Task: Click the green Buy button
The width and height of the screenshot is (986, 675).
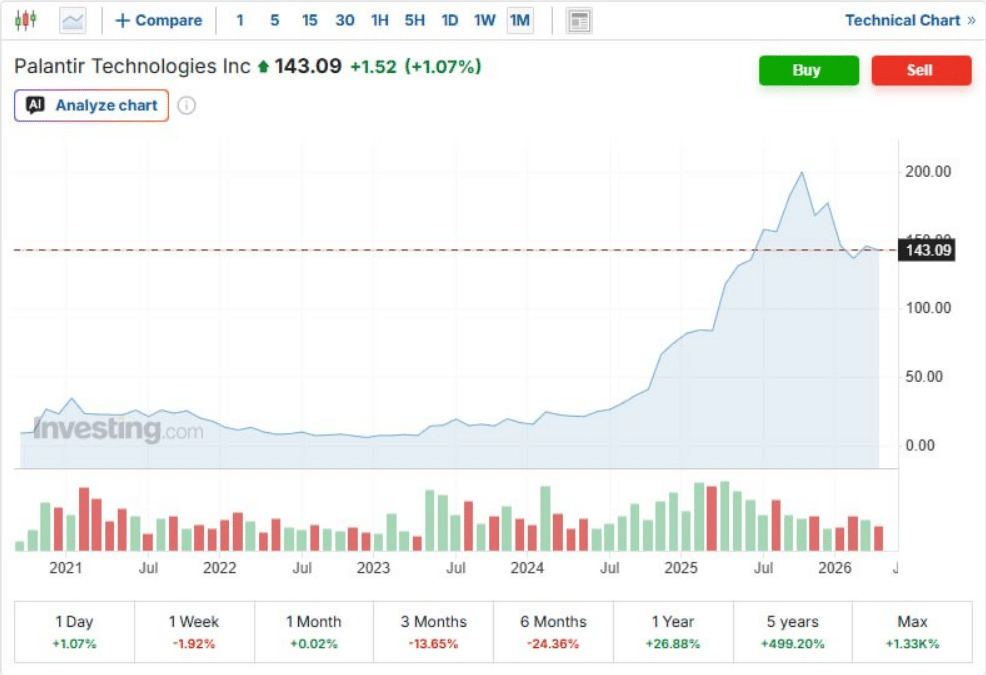Action: tap(808, 70)
